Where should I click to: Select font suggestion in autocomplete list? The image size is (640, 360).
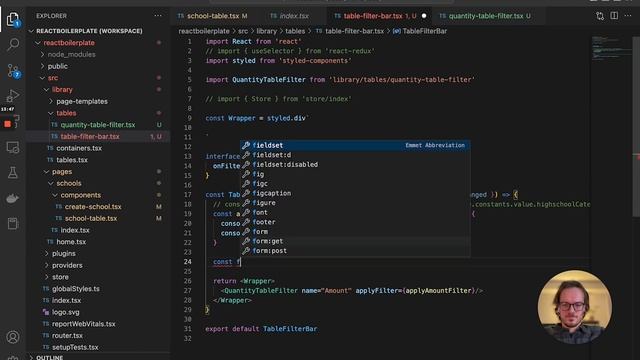click(354, 212)
